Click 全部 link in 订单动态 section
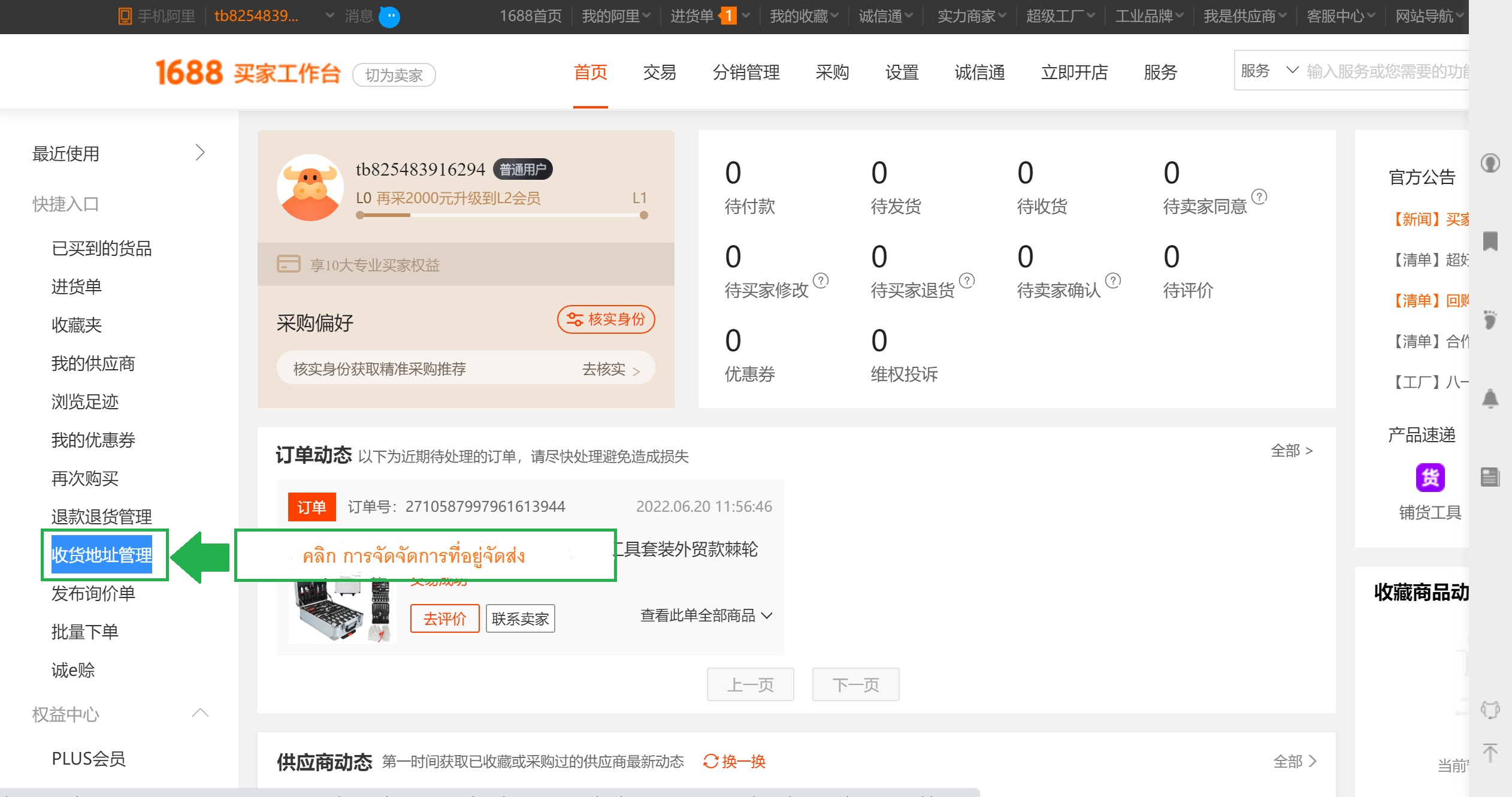Viewport: 1512px width, 797px height. coord(1292,451)
